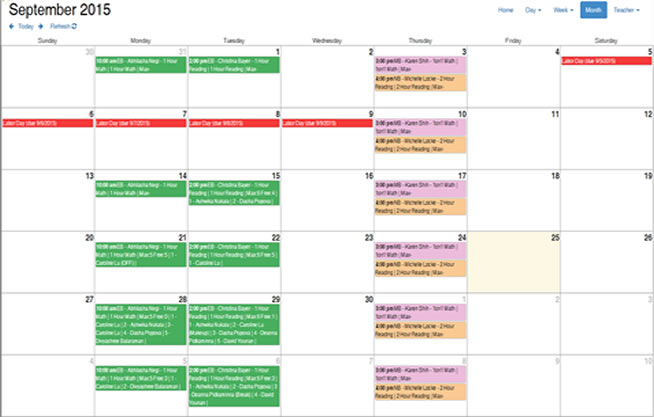Open the Teacher dropdown menu

click(x=626, y=10)
